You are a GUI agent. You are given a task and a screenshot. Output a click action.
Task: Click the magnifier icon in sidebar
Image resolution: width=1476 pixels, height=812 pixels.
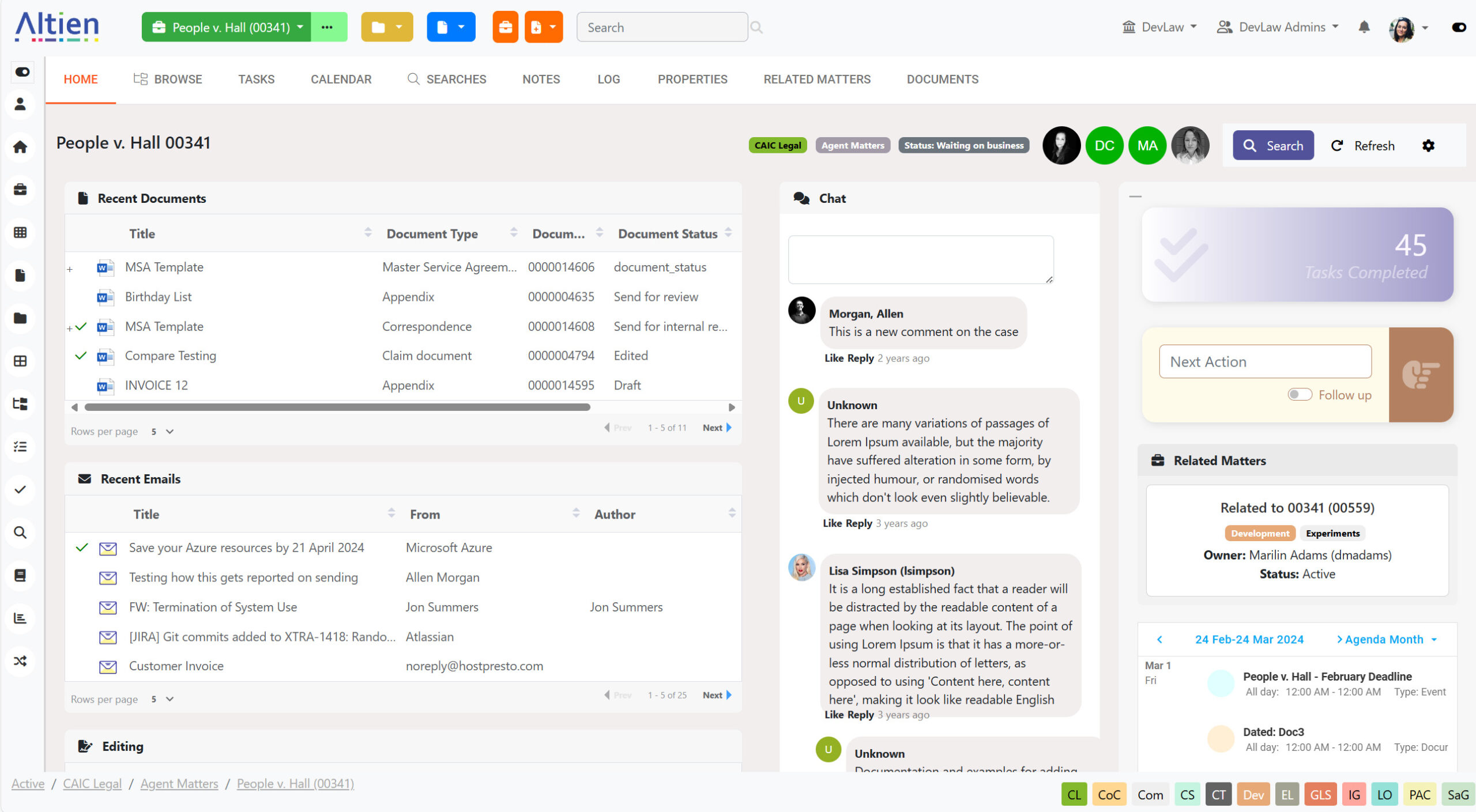[x=20, y=532]
